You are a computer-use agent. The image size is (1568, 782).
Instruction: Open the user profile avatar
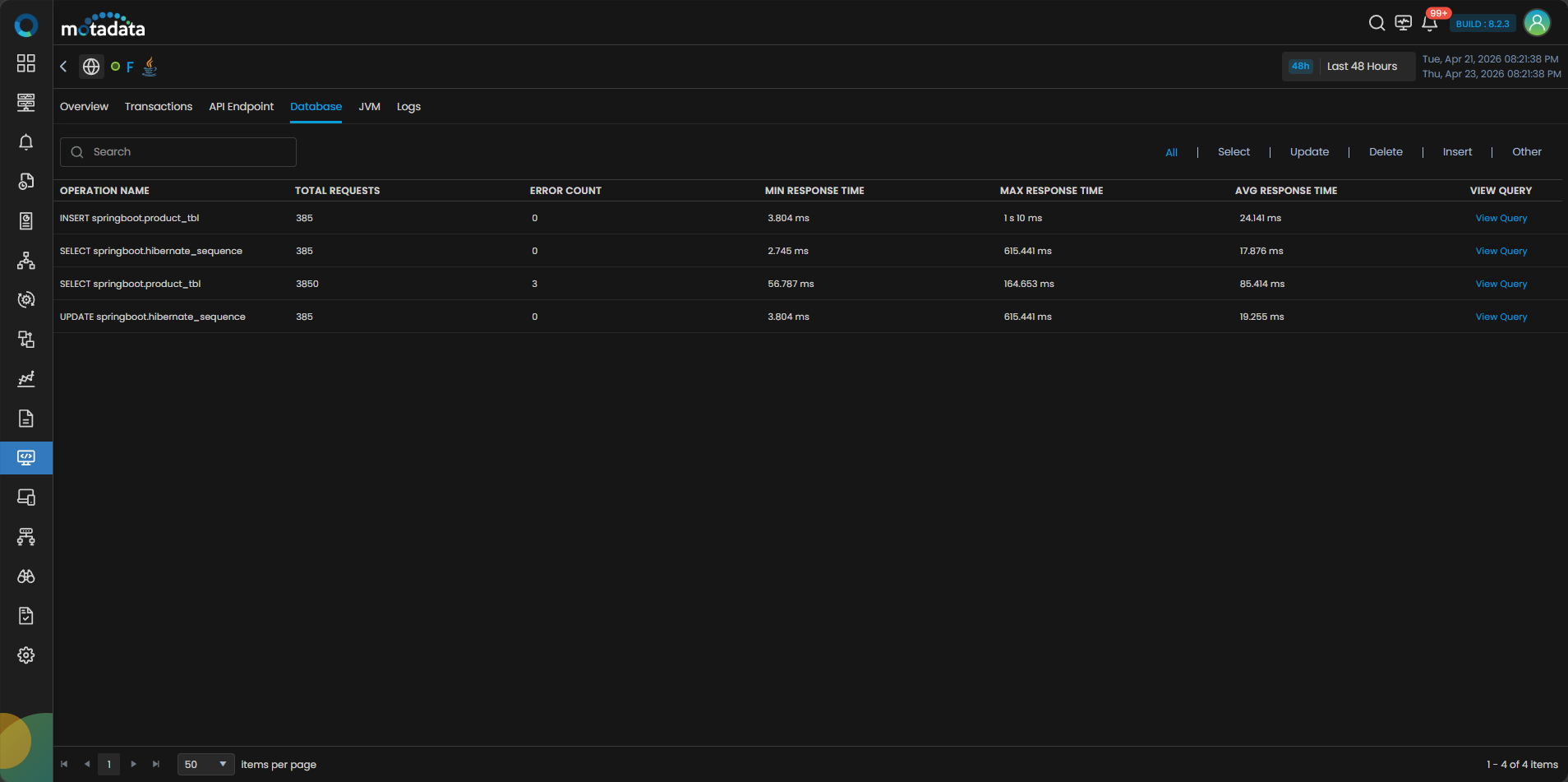tap(1537, 23)
